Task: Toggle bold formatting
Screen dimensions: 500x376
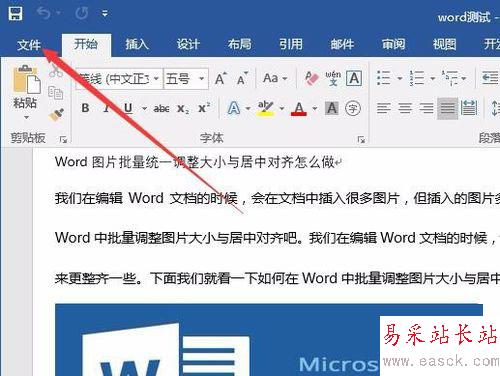Action: click(x=85, y=108)
